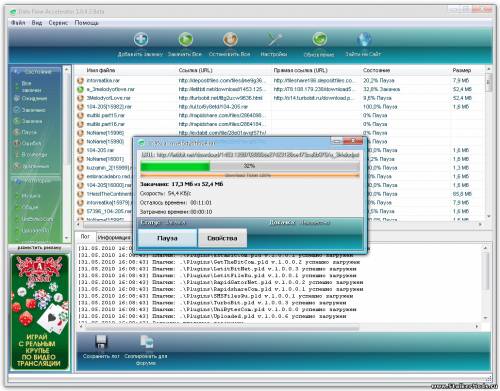Click the Пауза button in dialog

coord(167,238)
